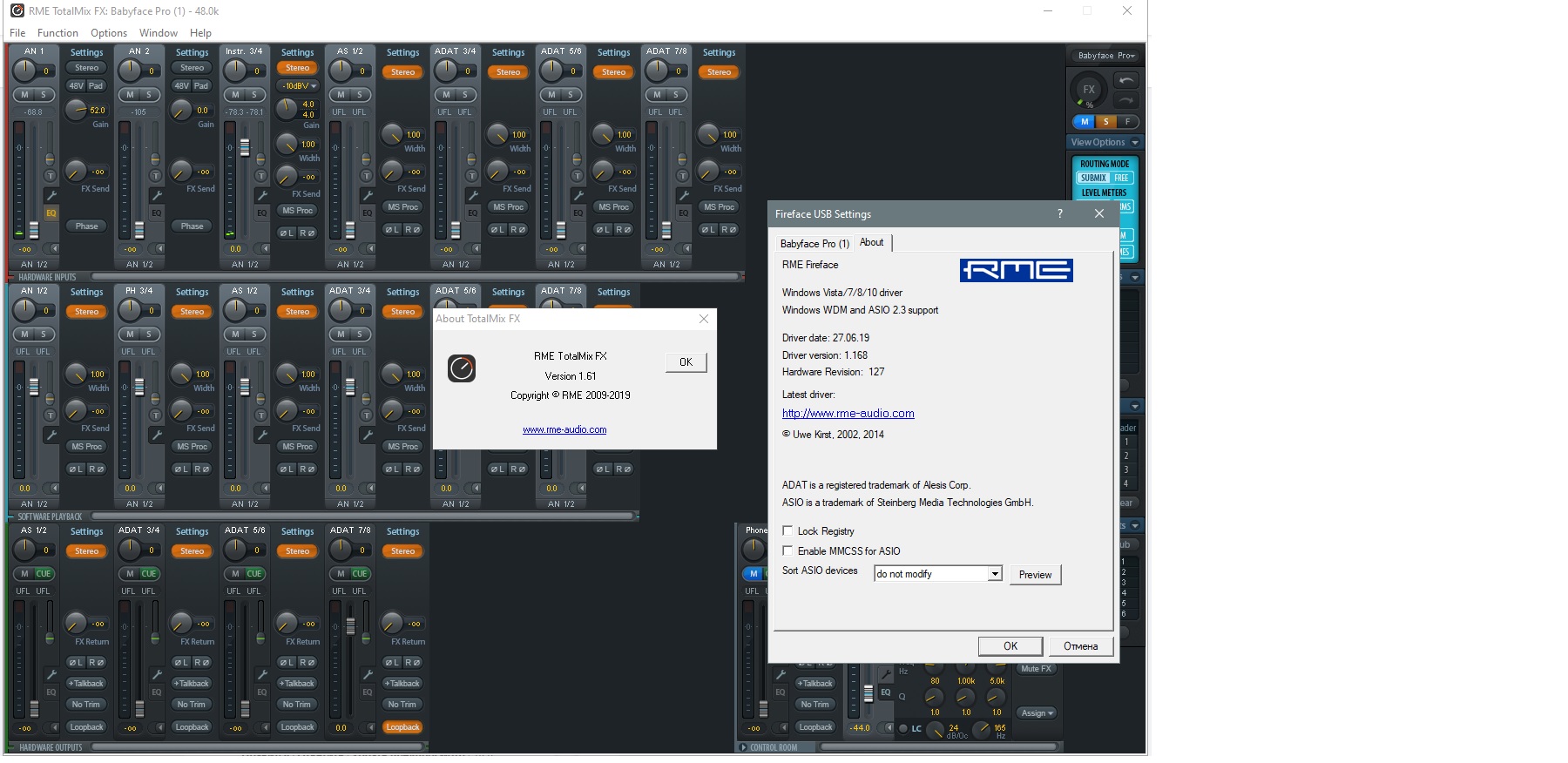Viewport: 1568px width, 763px height.
Task: Close the About TotalMix FX dialog
Action: pyautogui.click(x=704, y=319)
